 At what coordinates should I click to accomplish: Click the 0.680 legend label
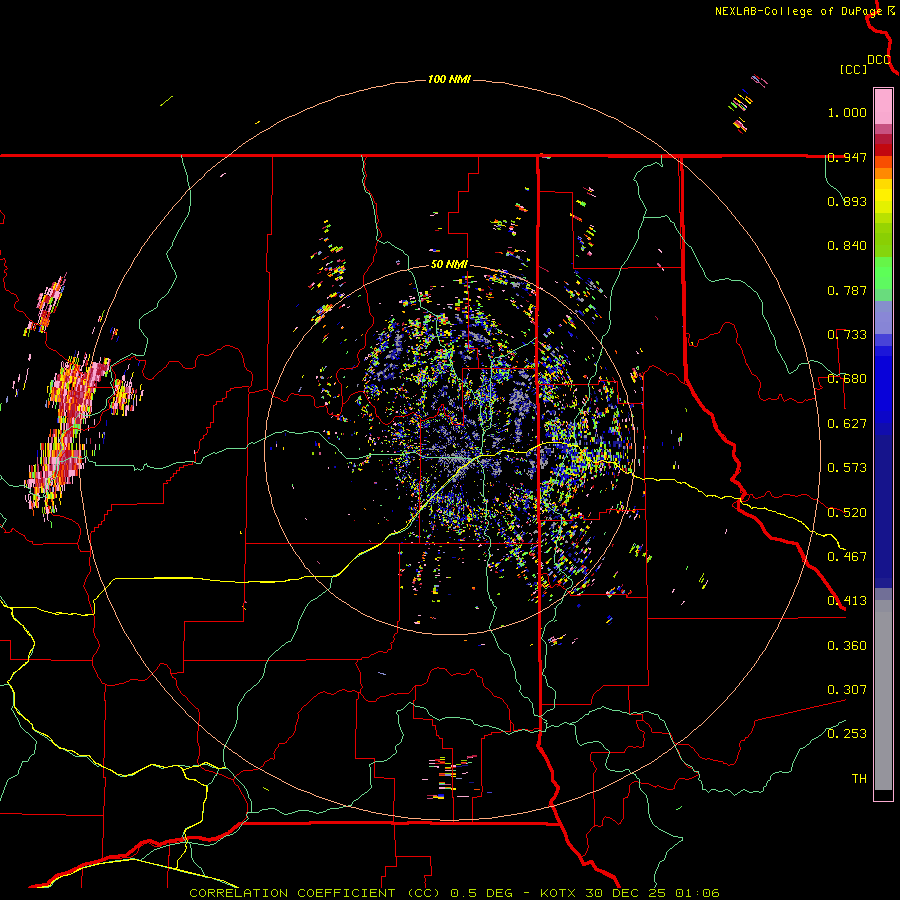847,379
